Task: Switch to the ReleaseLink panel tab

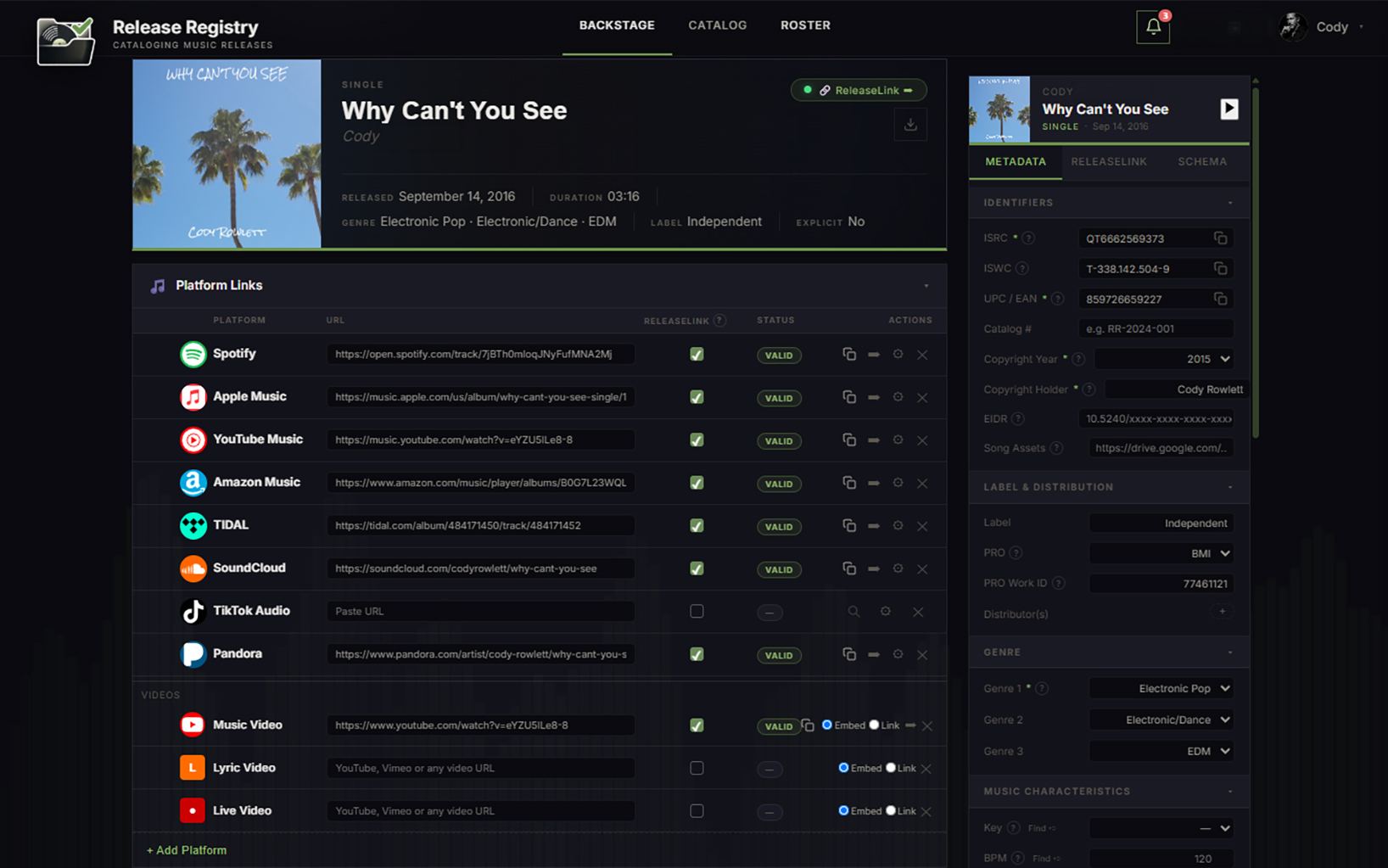Action: click(x=1109, y=161)
